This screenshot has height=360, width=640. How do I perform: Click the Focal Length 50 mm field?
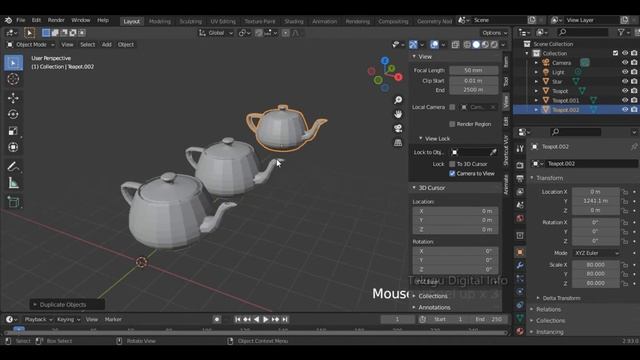click(473, 70)
